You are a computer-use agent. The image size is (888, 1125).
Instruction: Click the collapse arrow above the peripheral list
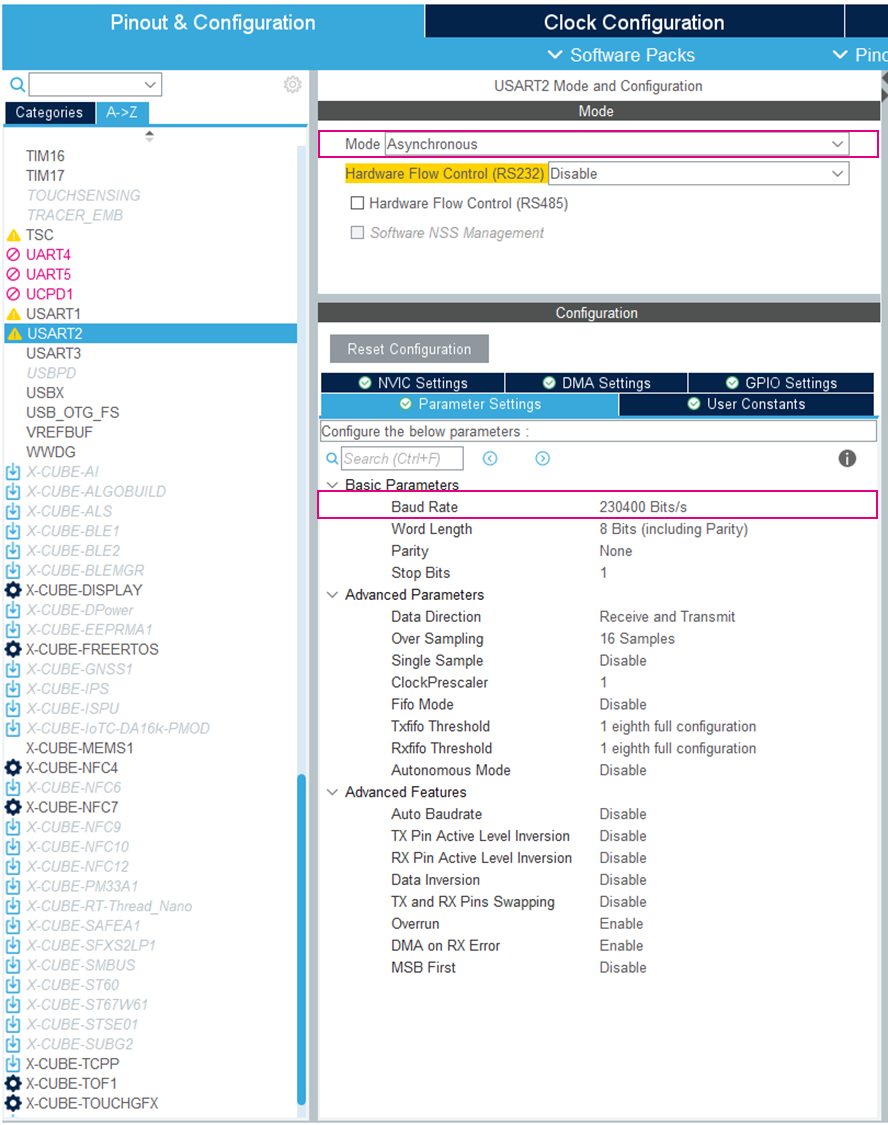point(149,136)
